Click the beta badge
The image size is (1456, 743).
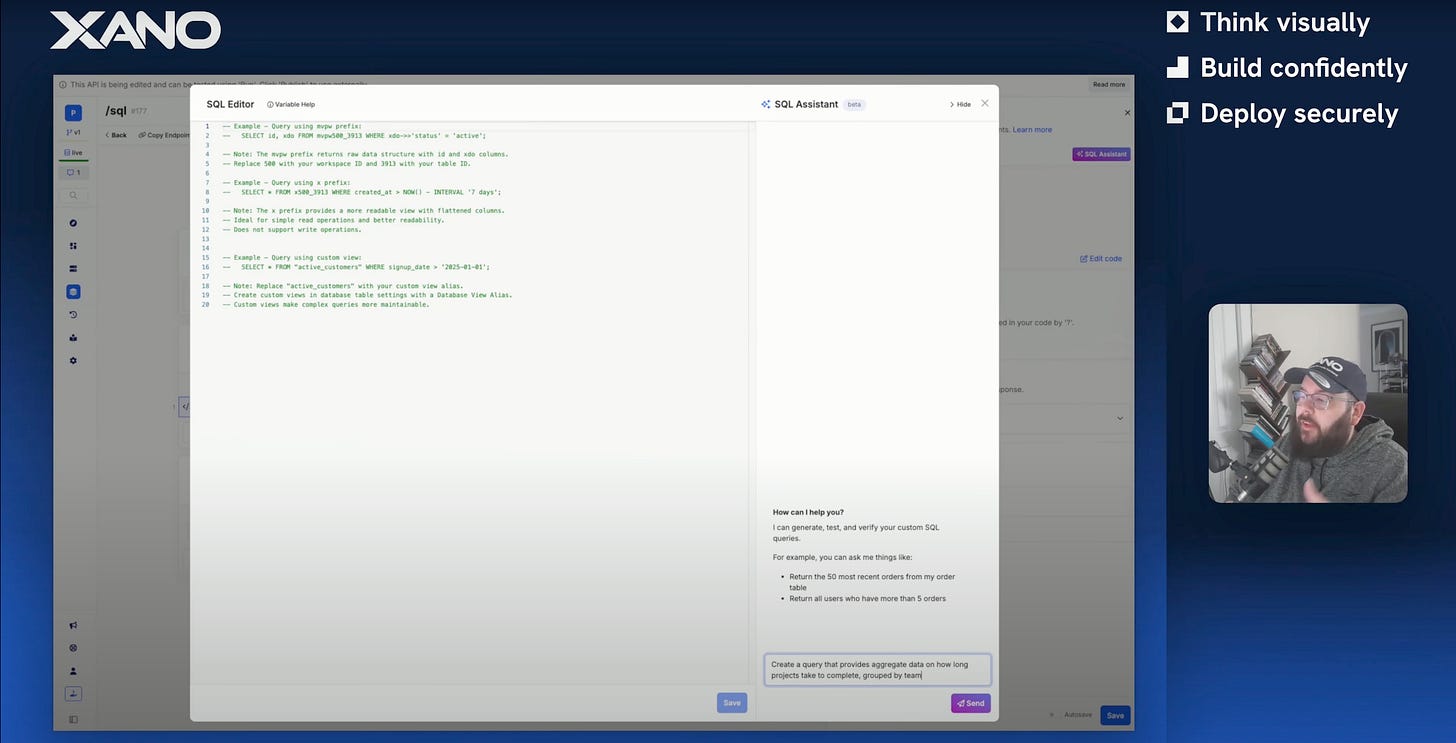854,104
